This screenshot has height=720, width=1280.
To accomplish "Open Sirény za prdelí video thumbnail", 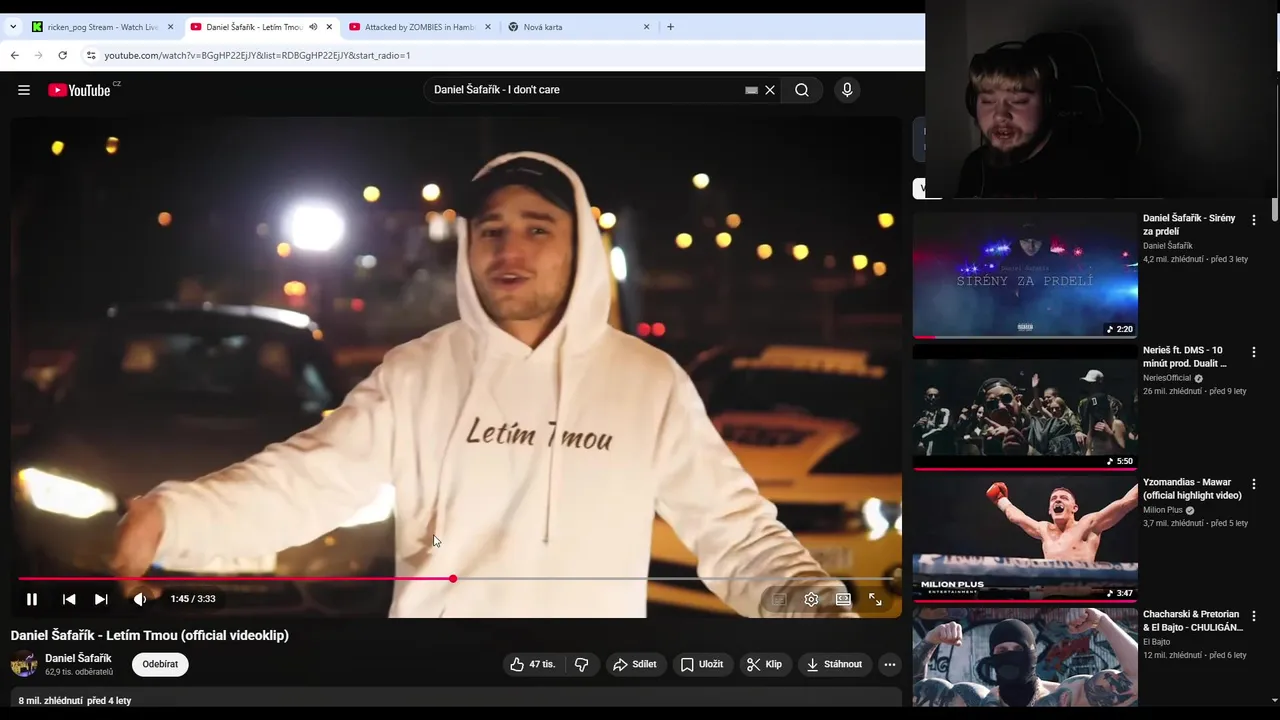I will click(1025, 275).
